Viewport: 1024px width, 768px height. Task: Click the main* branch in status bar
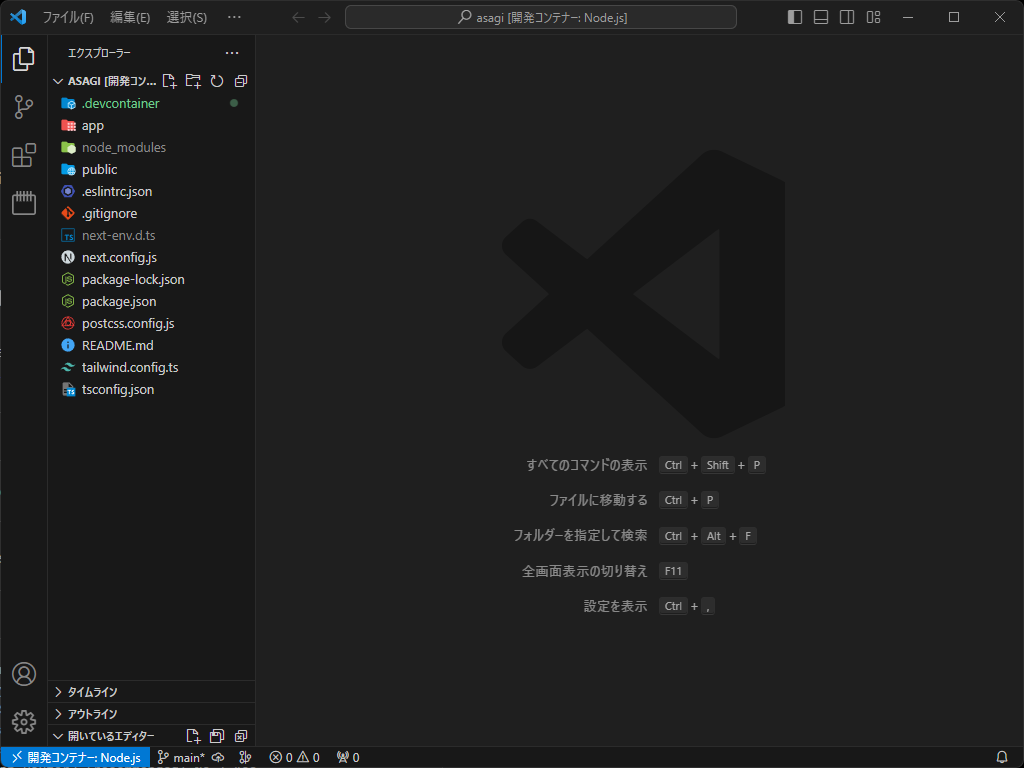(182, 758)
